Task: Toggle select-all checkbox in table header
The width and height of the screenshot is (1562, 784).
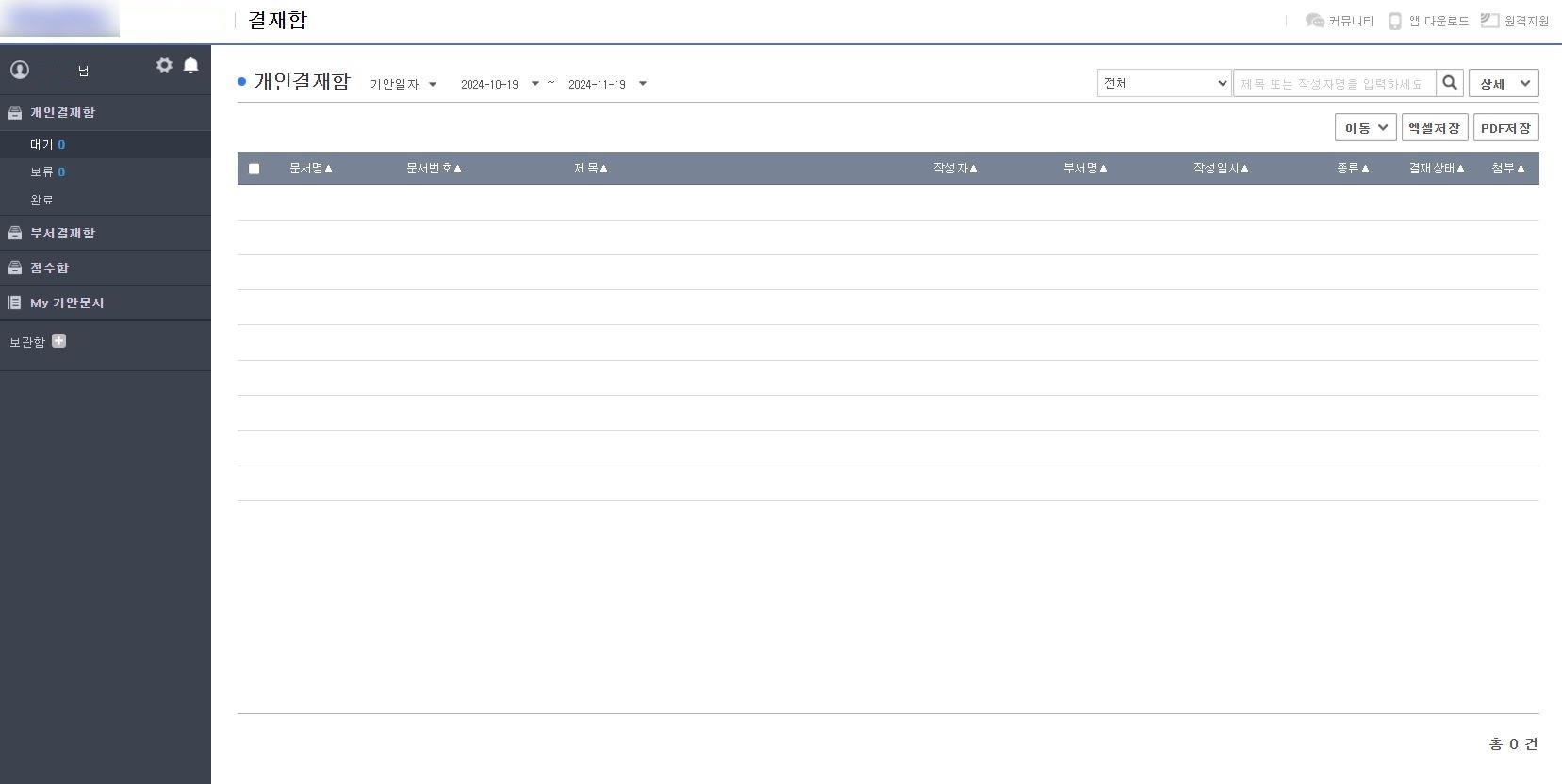Action: 254,169
